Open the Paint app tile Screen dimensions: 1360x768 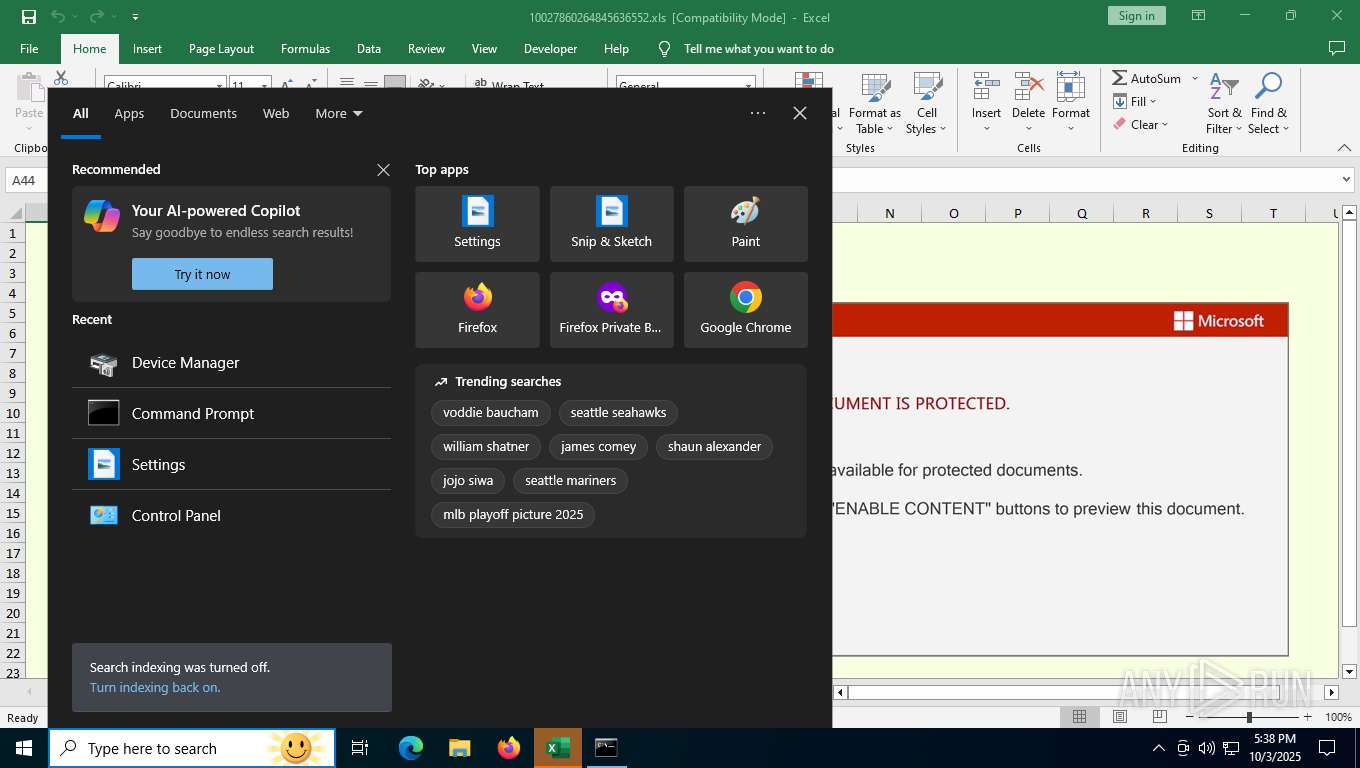click(745, 224)
